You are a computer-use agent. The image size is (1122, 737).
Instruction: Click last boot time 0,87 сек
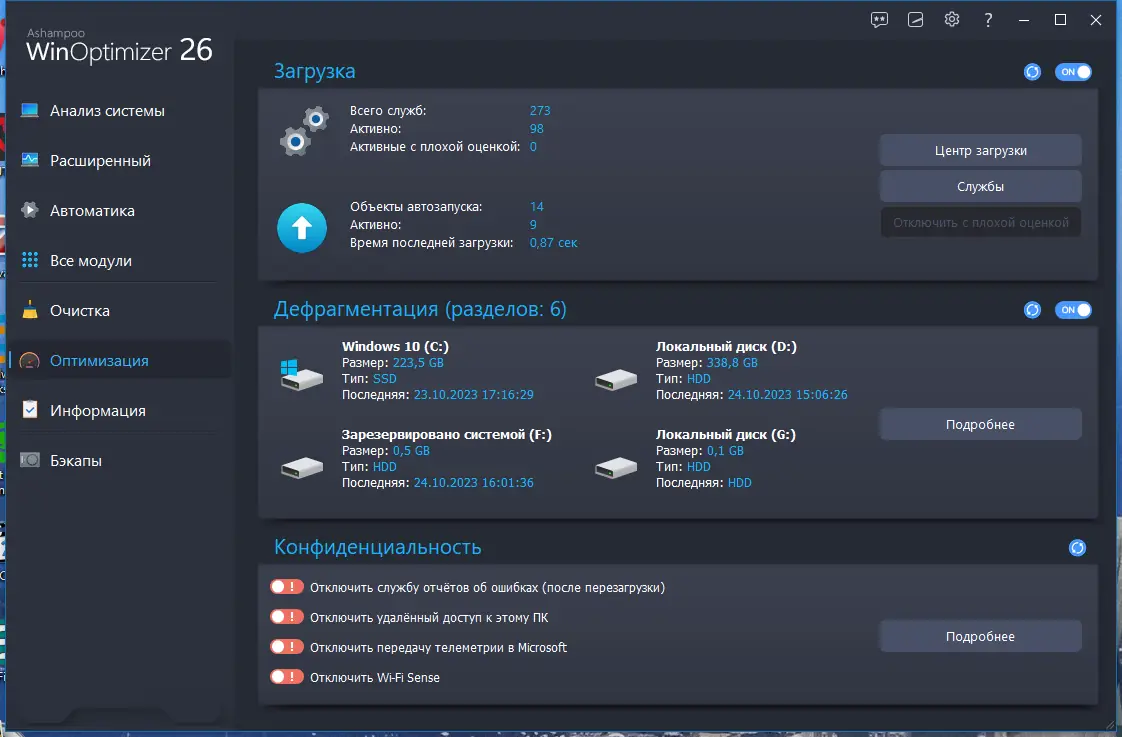(553, 243)
